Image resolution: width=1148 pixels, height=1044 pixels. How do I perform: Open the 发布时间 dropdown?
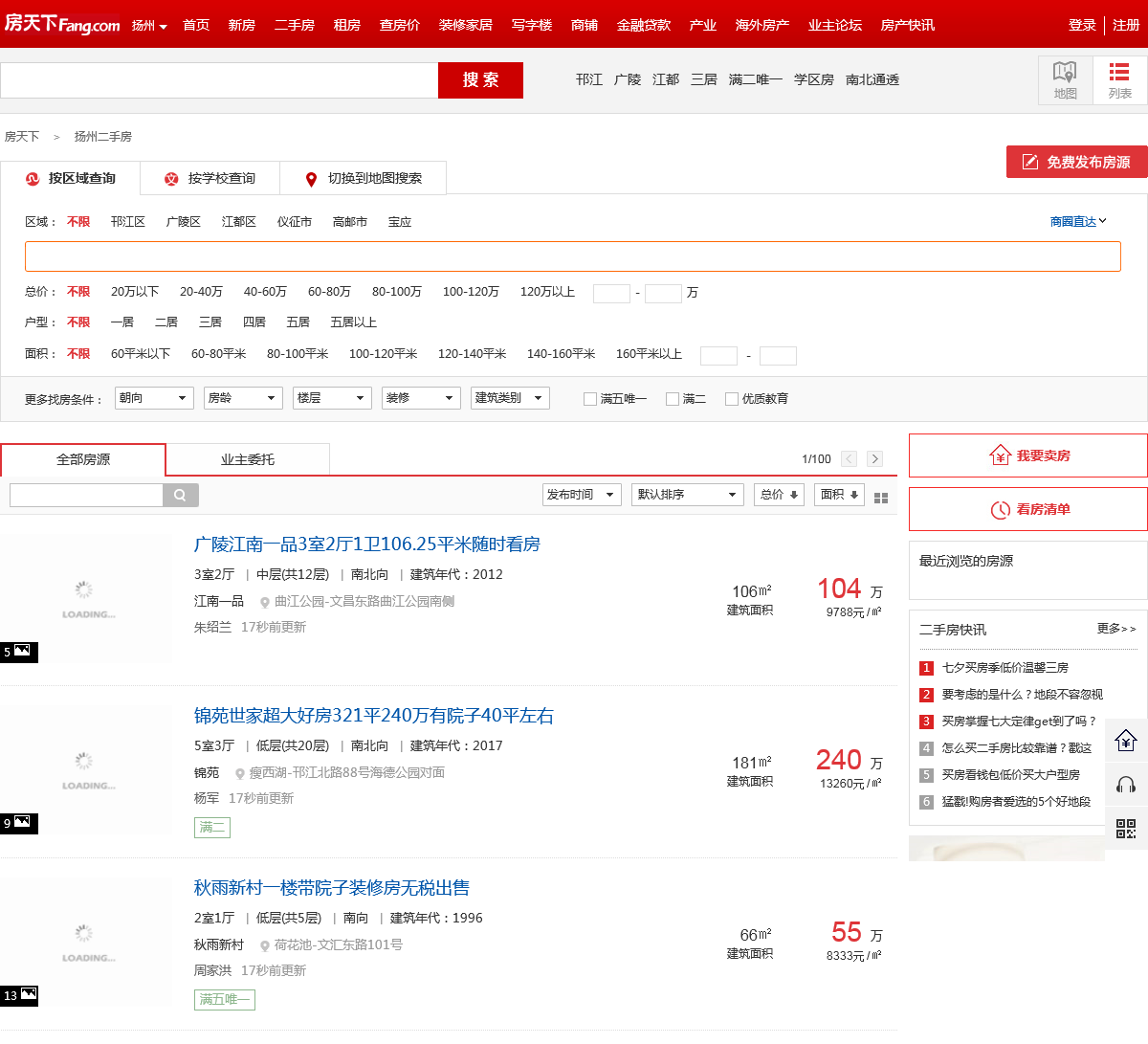point(582,495)
